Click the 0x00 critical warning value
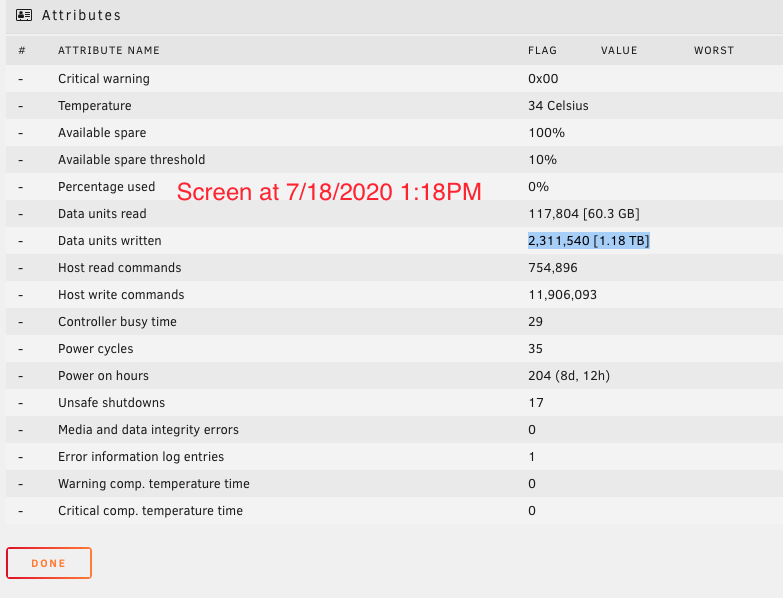The image size is (783, 598). point(543,79)
